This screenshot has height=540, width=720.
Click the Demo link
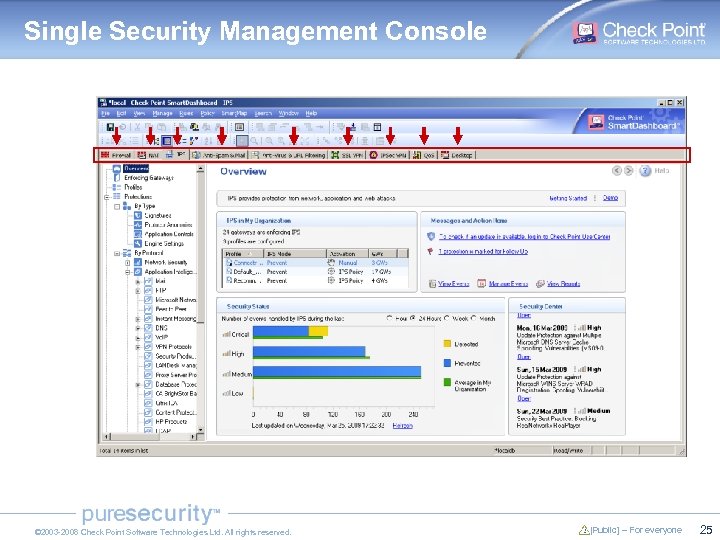610,198
